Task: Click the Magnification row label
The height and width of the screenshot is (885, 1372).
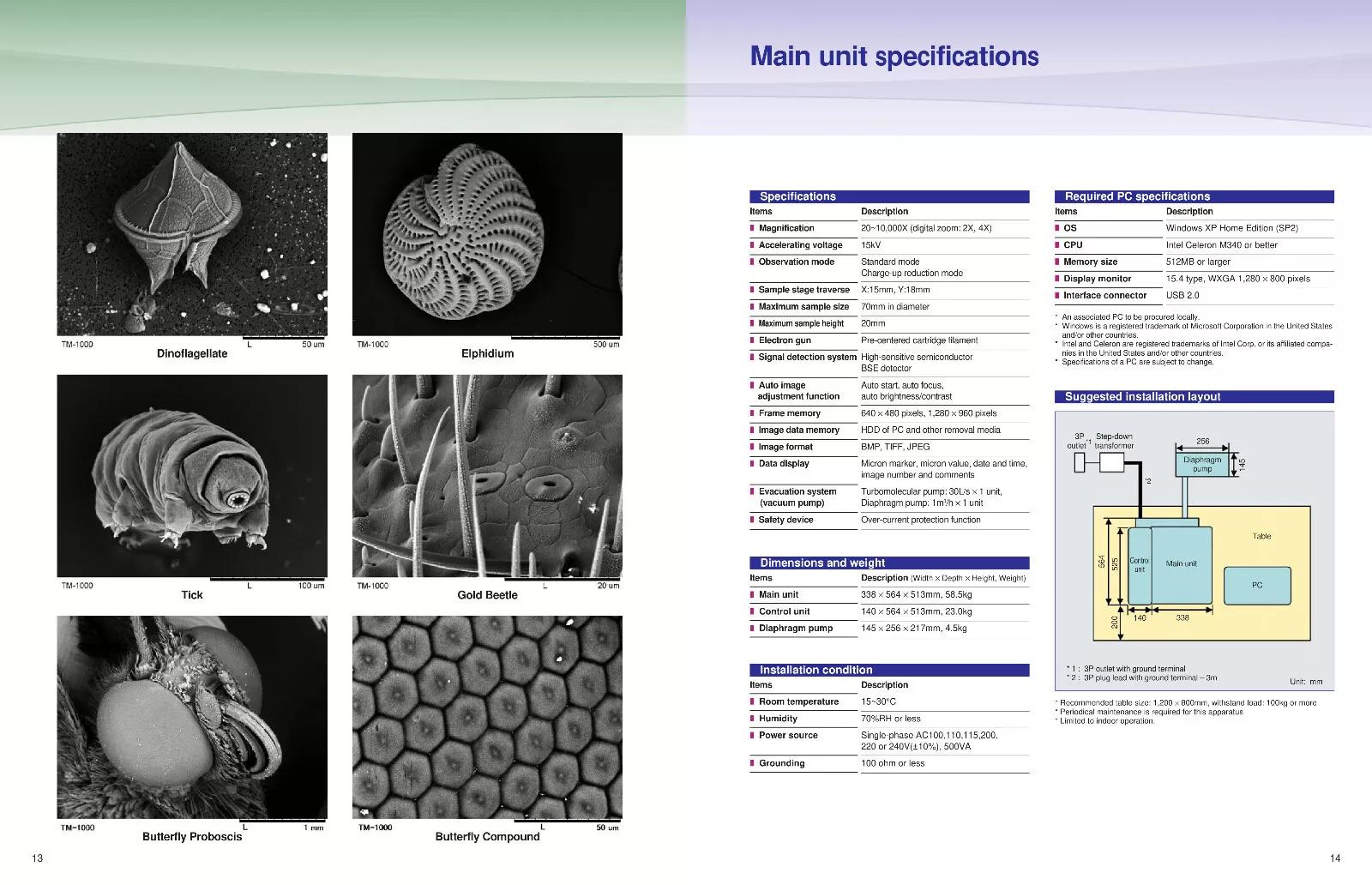Action: click(786, 228)
